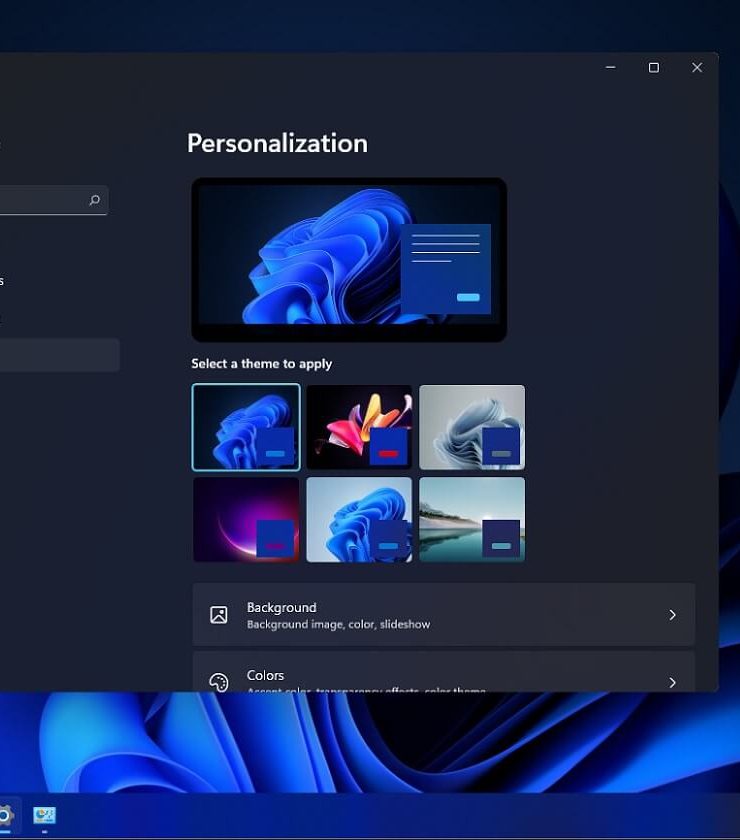
Task: Apply the colorful flower Glow theme
Action: coord(359,427)
